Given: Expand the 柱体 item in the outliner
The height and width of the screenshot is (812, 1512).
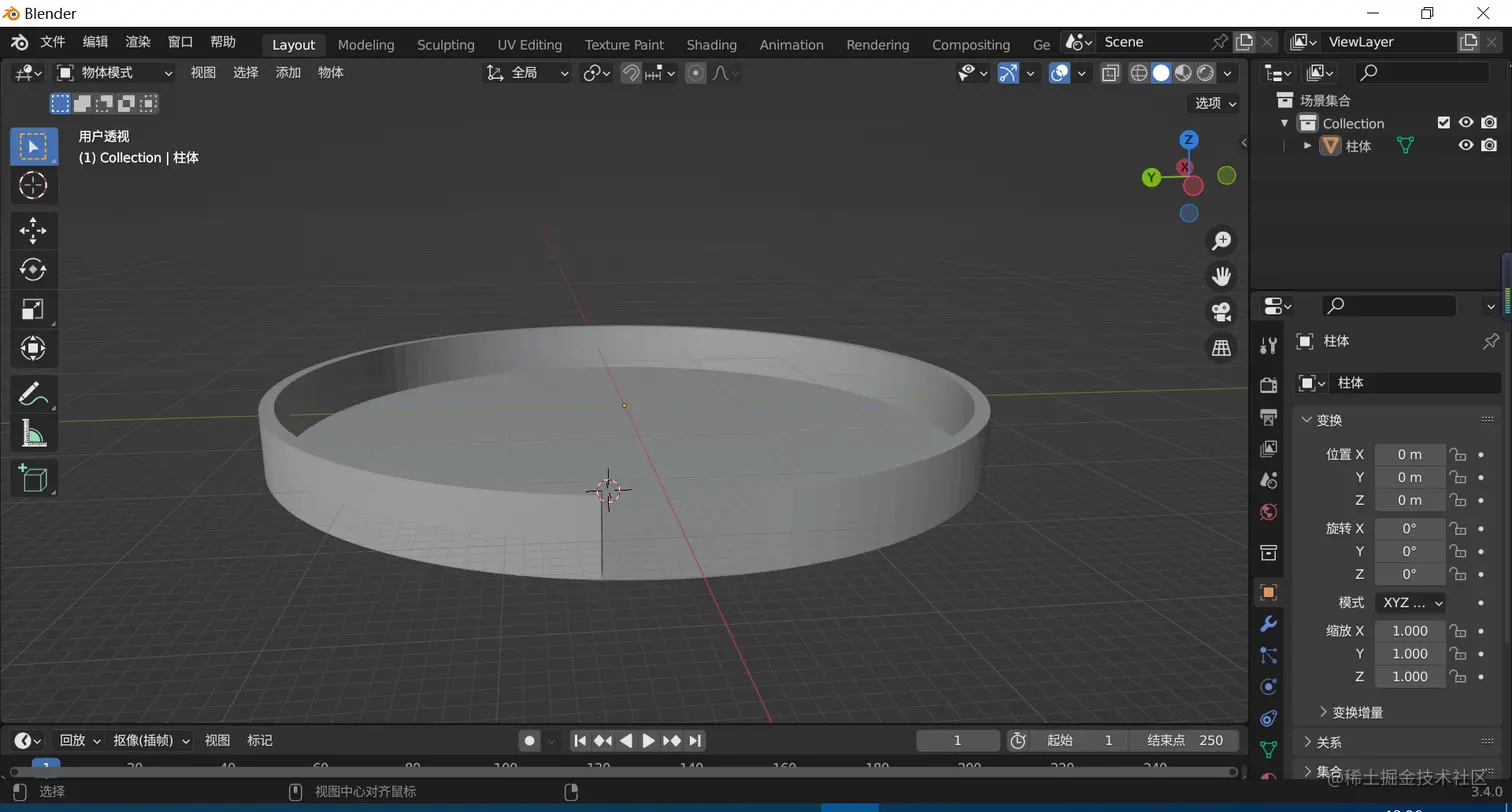Looking at the screenshot, I should point(1307,146).
